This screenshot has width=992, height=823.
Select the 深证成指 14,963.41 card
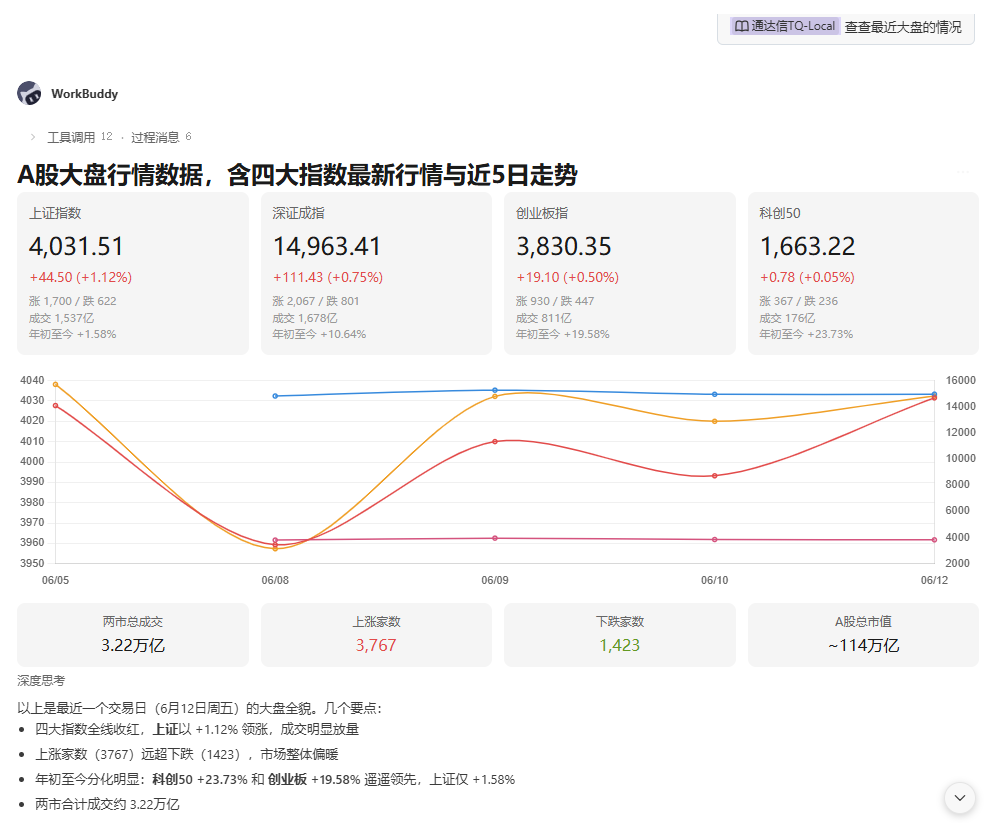coord(376,273)
